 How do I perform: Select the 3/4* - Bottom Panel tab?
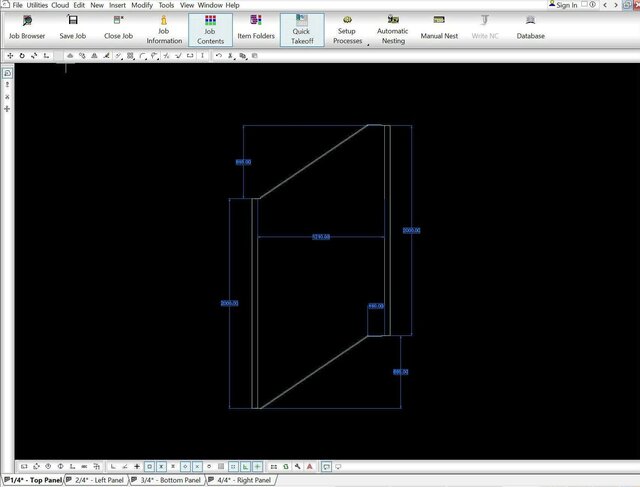pyautogui.click(x=168, y=480)
